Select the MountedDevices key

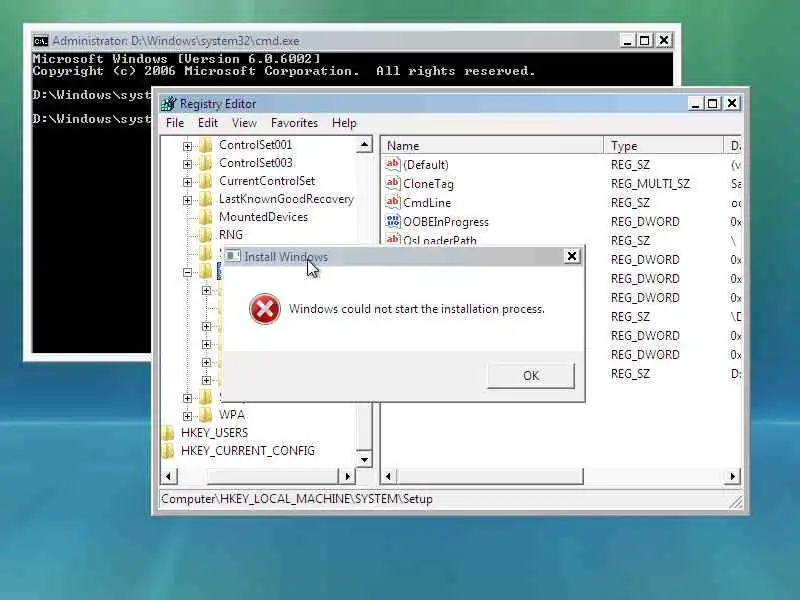263,217
